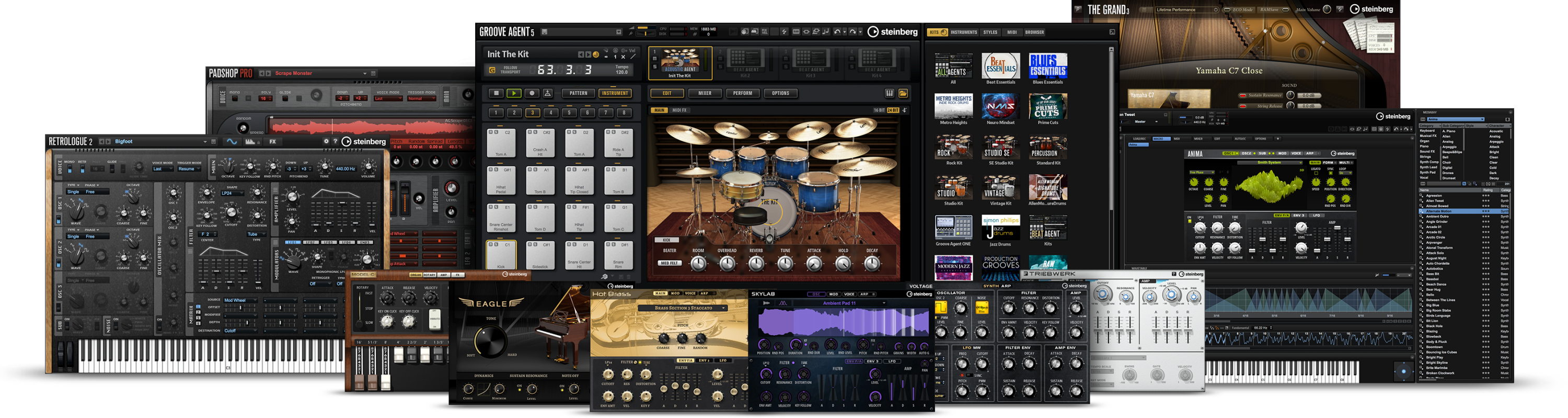
Task: Click the redo arrow in Groove Agent toolbar
Action: (x=852, y=32)
